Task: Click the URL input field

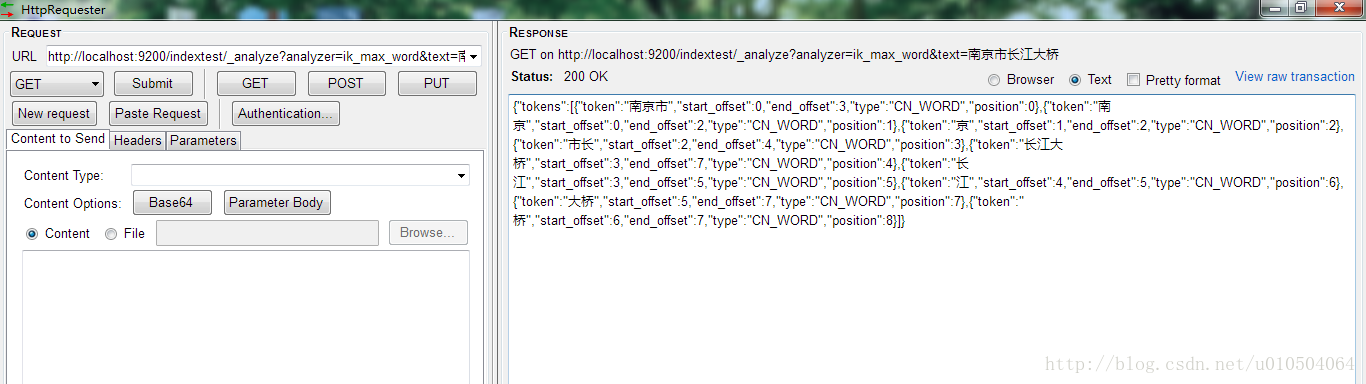Action: click(x=263, y=56)
